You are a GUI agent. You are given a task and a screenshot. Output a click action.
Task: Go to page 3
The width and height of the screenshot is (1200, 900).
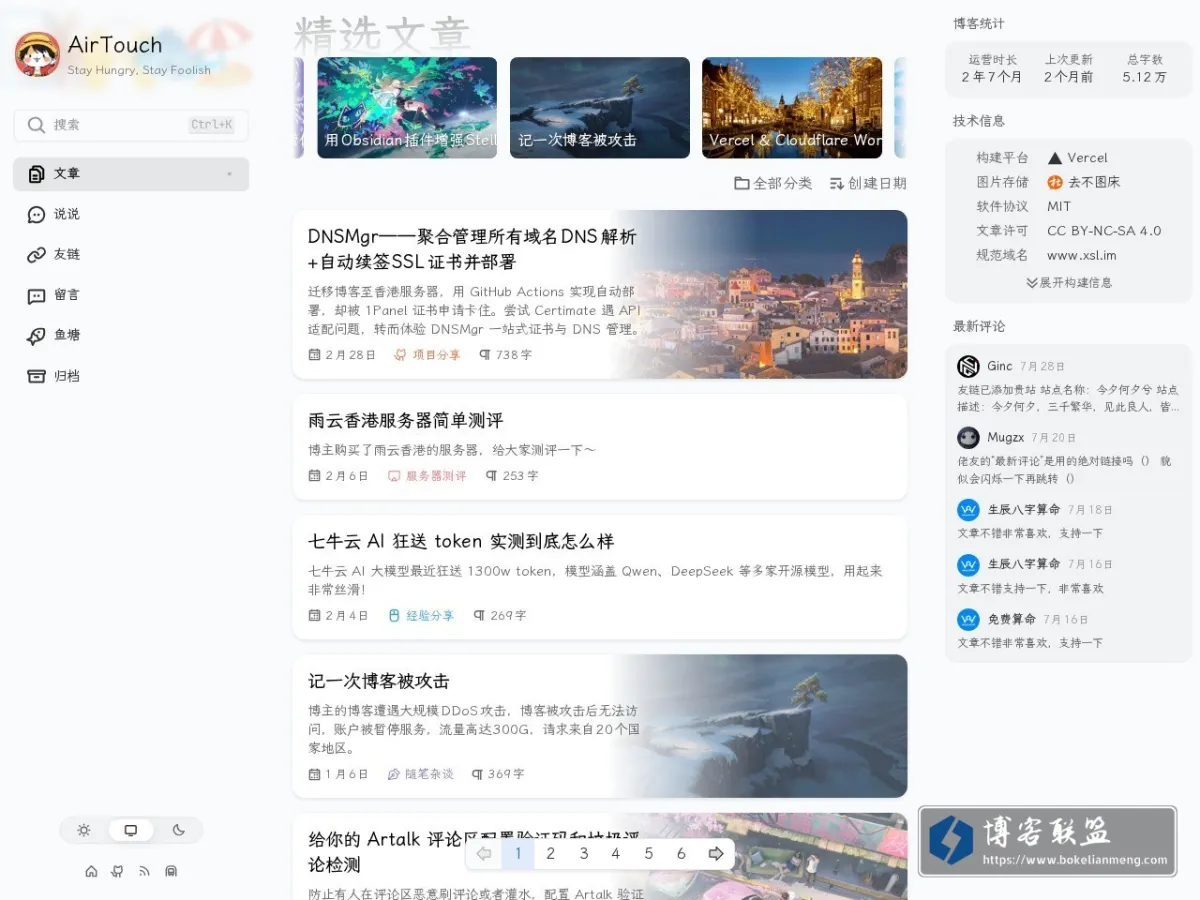[583, 854]
